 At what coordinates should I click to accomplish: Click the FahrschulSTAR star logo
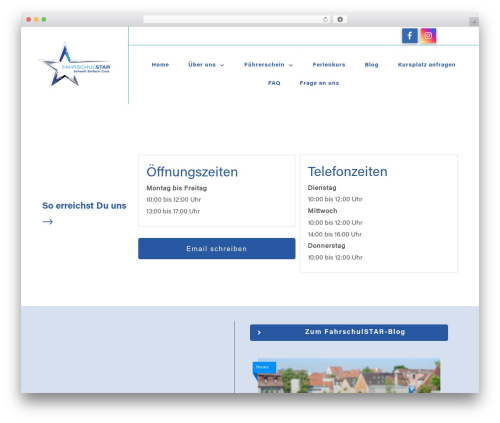click(x=74, y=65)
